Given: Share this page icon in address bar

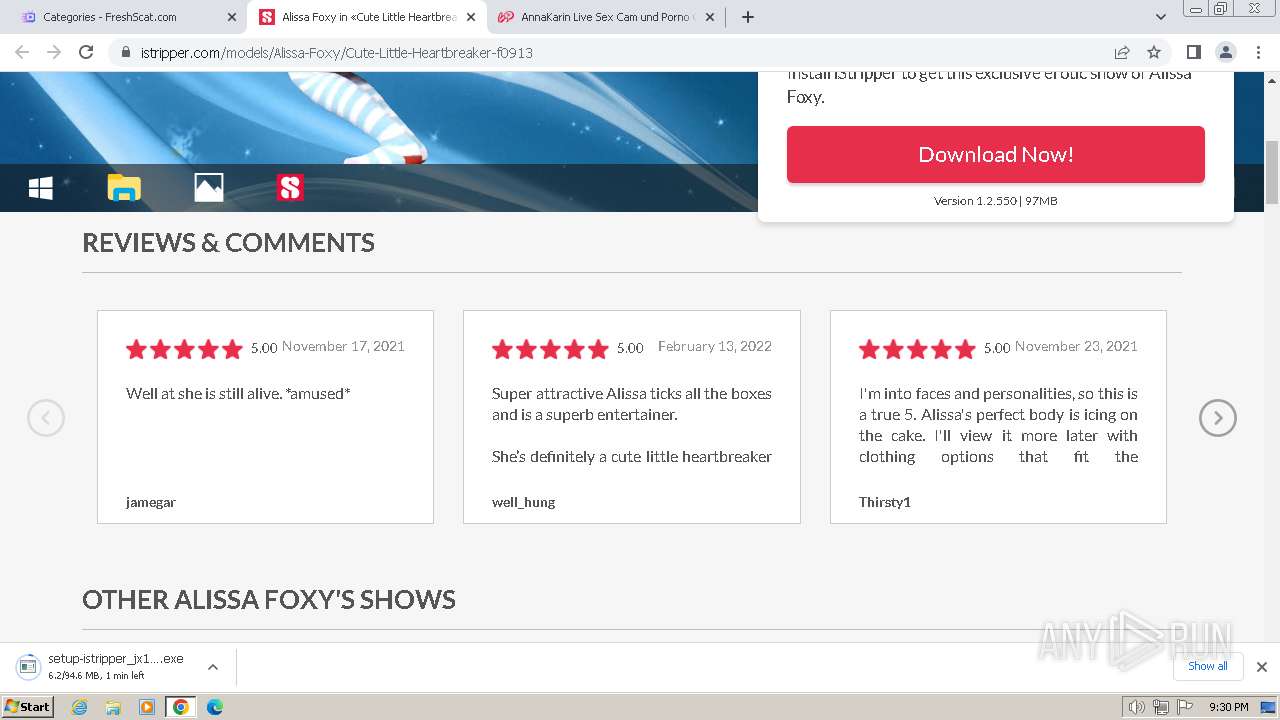Looking at the screenshot, I should 1122,52.
